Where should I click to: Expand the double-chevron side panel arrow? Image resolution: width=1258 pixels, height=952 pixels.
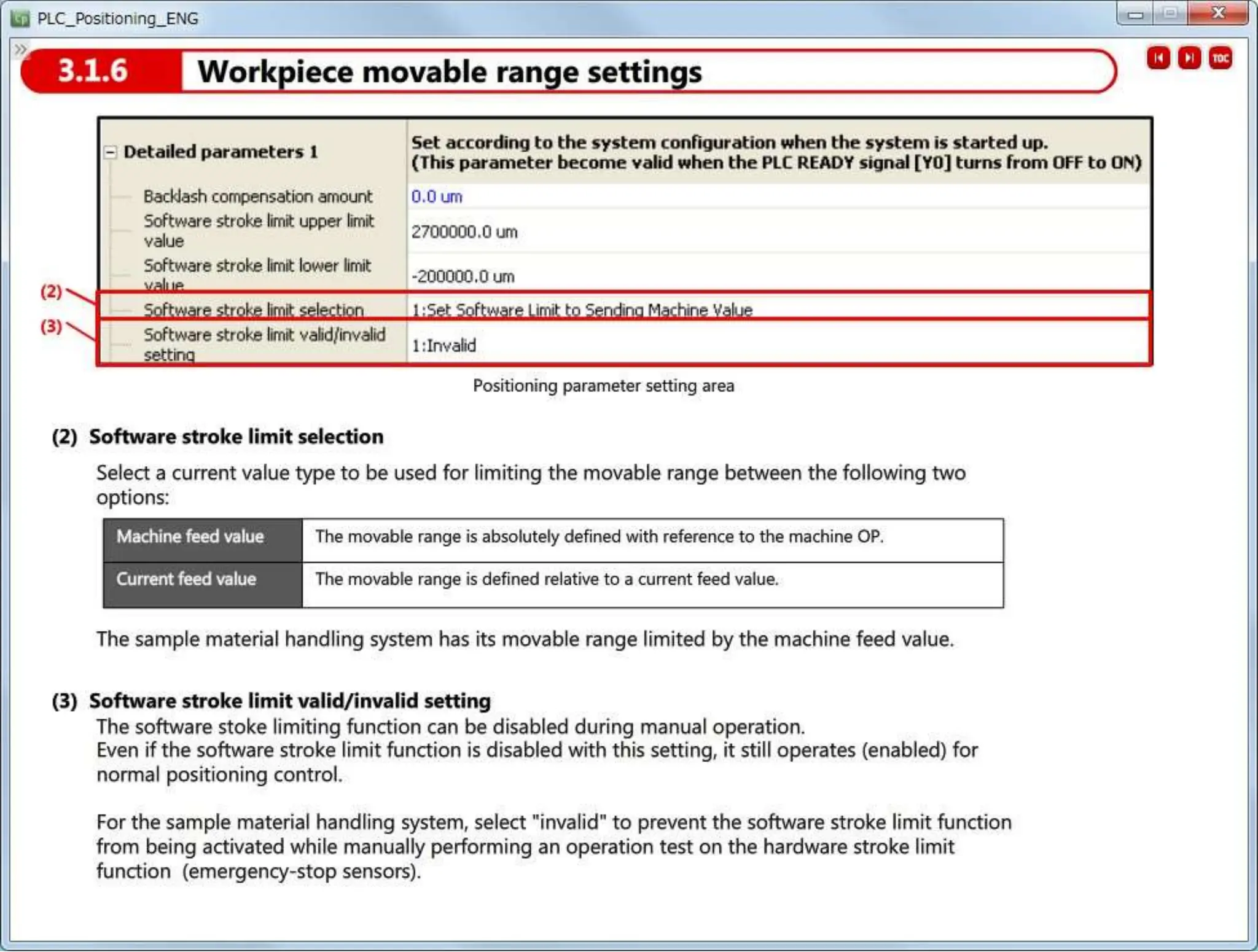click(20, 49)
